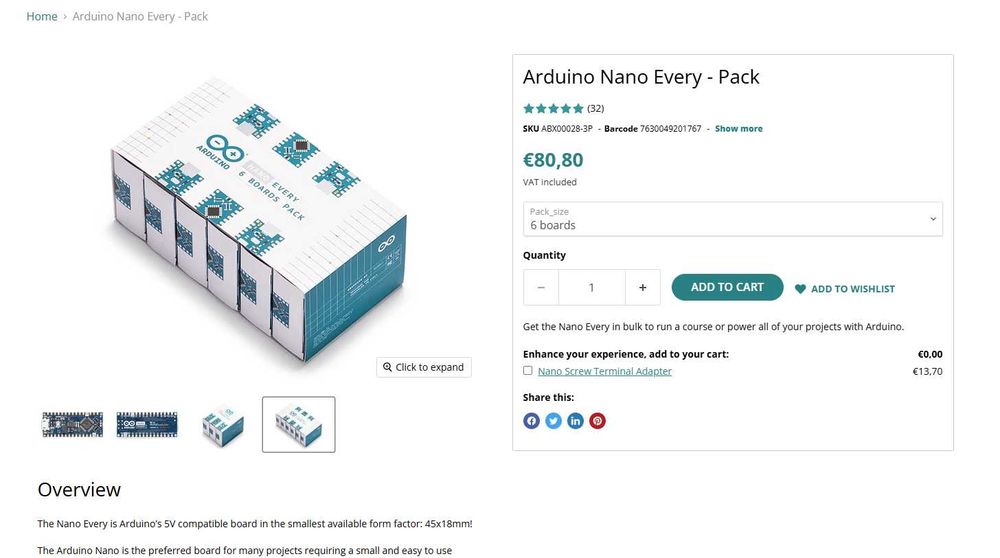The image size is (1000, 558).
Task: Click the magnifier expand icon
Action: click(x=387, y=367)
